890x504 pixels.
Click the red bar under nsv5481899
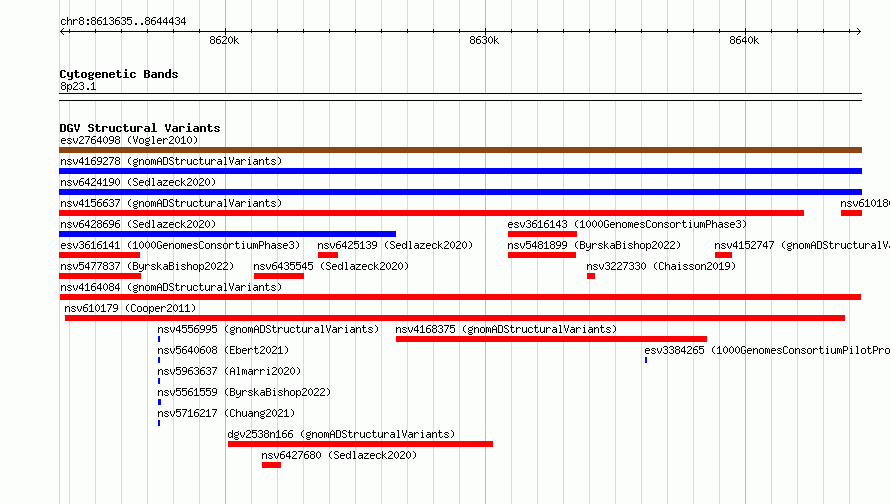(x=541, y=255)
